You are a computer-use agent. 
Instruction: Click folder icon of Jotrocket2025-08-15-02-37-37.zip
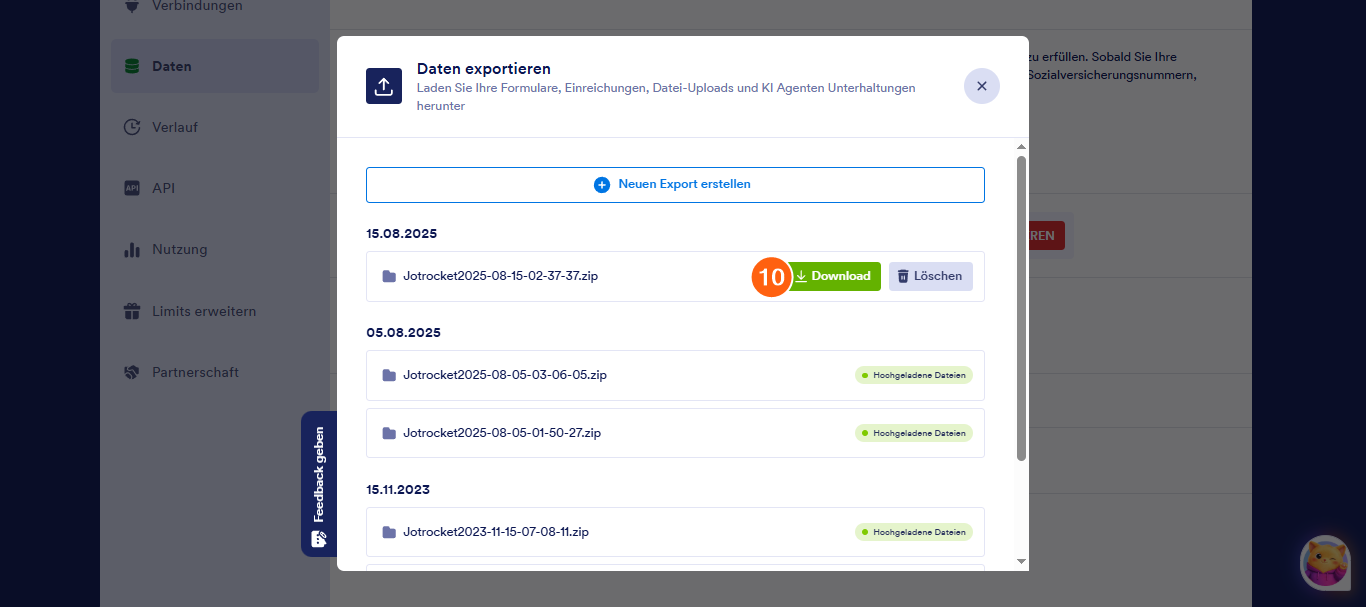coord(389,276)
